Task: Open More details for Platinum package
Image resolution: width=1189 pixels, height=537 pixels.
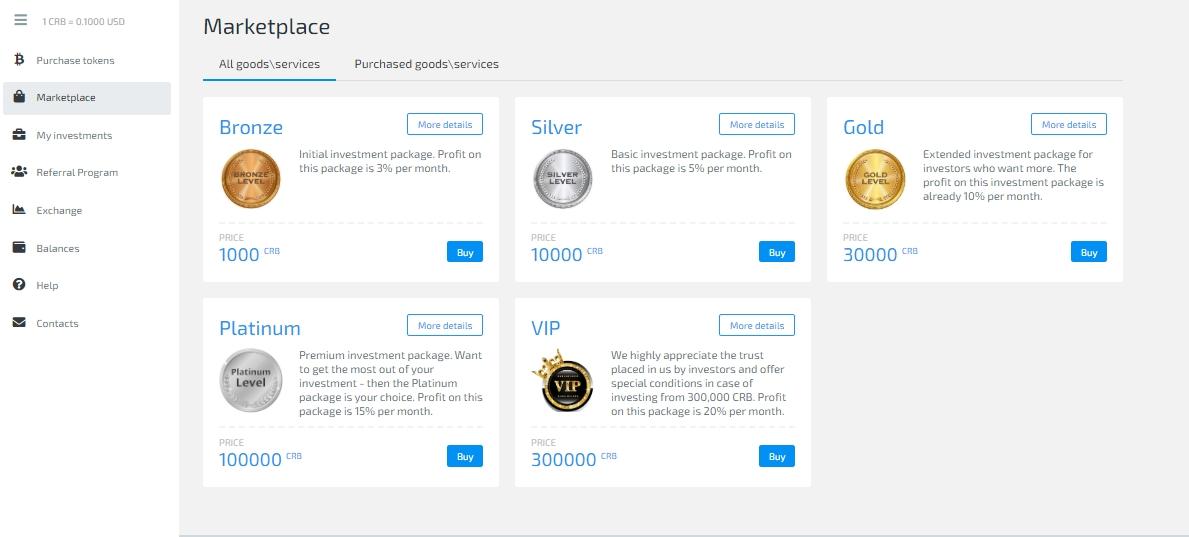Action: click(x=445, y=325)
